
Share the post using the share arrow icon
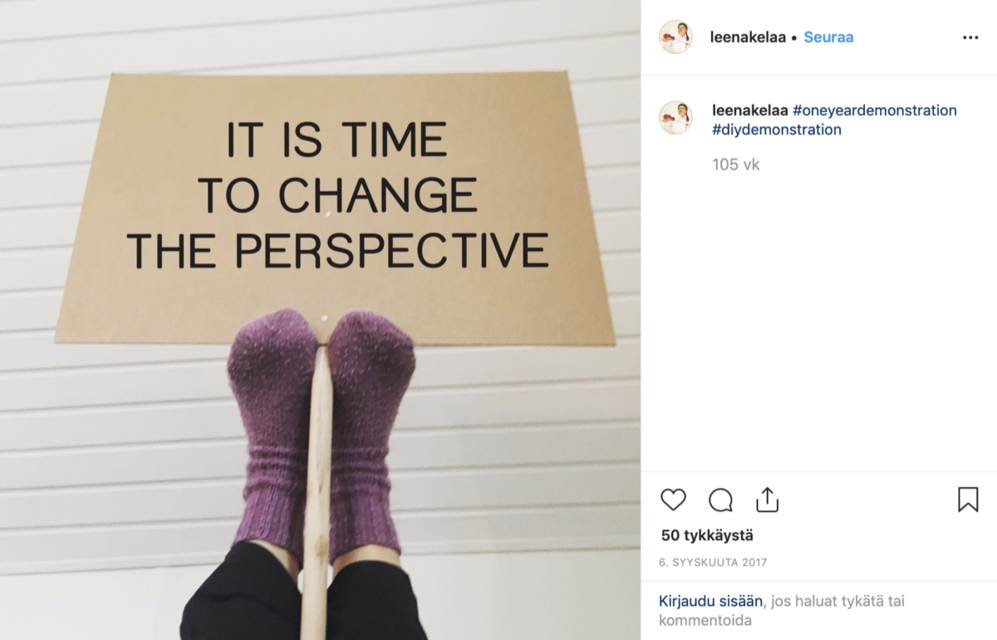[767, 500]
